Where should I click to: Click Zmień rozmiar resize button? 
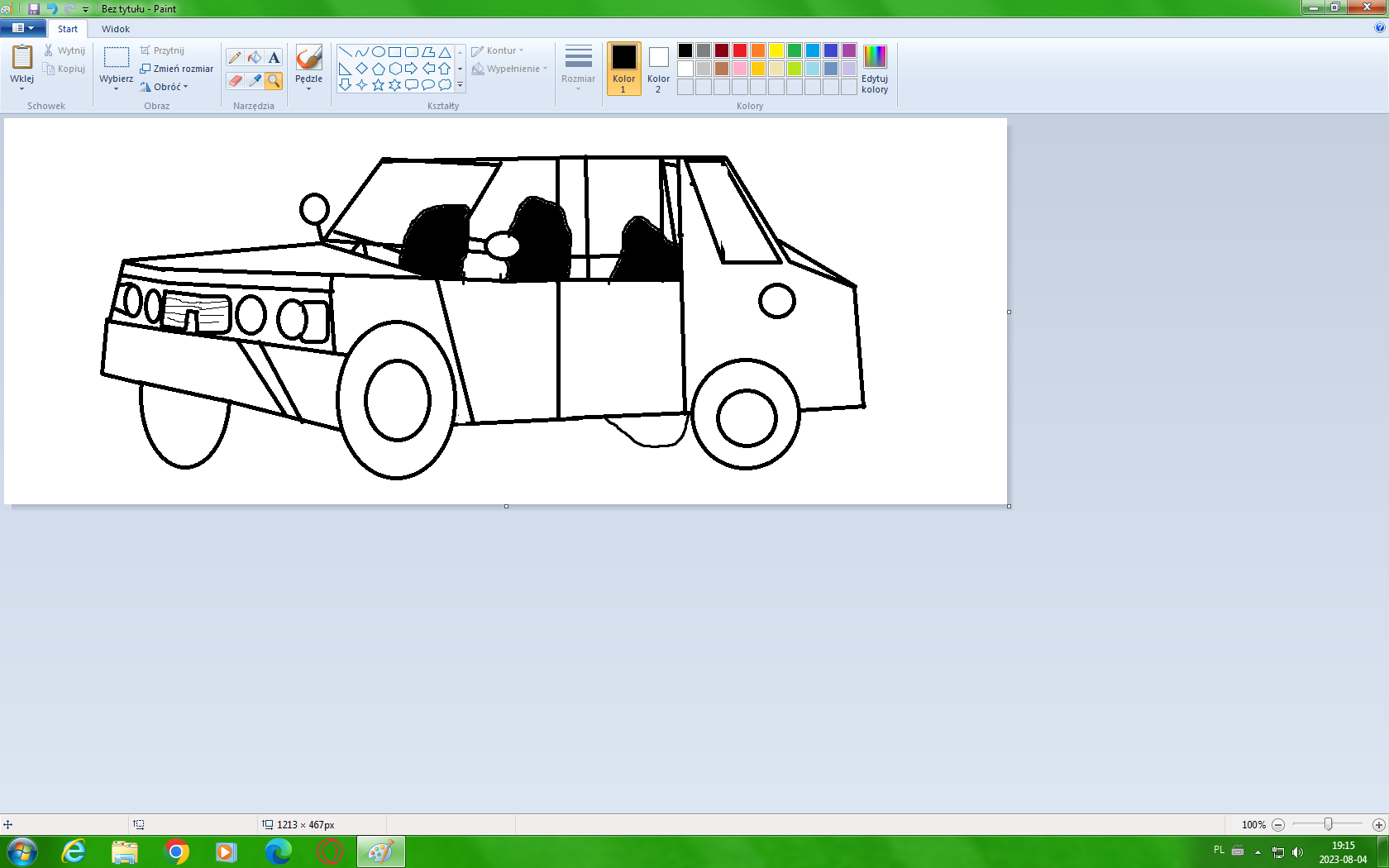pos(177,69)
